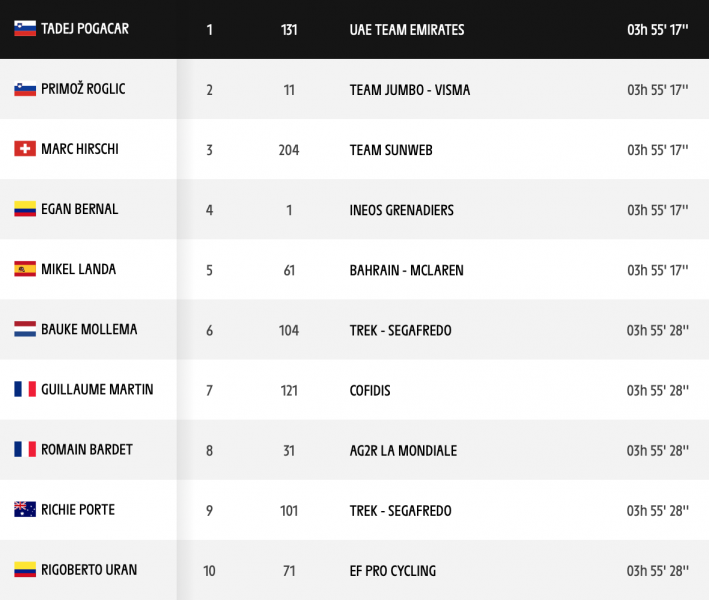
Task: Click Dutch flag next to Bauke Mollema
Action: click(25, 329)
